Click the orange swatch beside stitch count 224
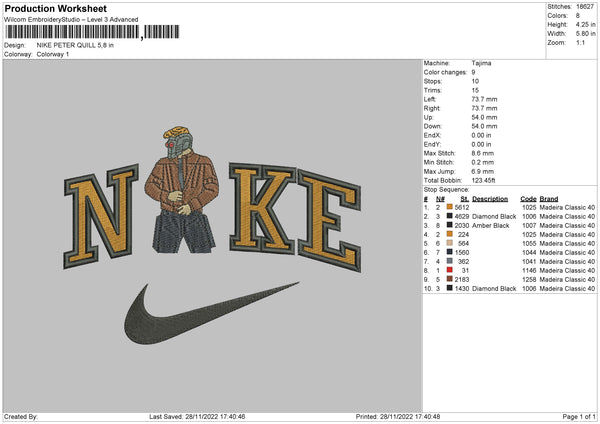Image resolution: width=600 pixels, height=424 pixels. (450, 234)
